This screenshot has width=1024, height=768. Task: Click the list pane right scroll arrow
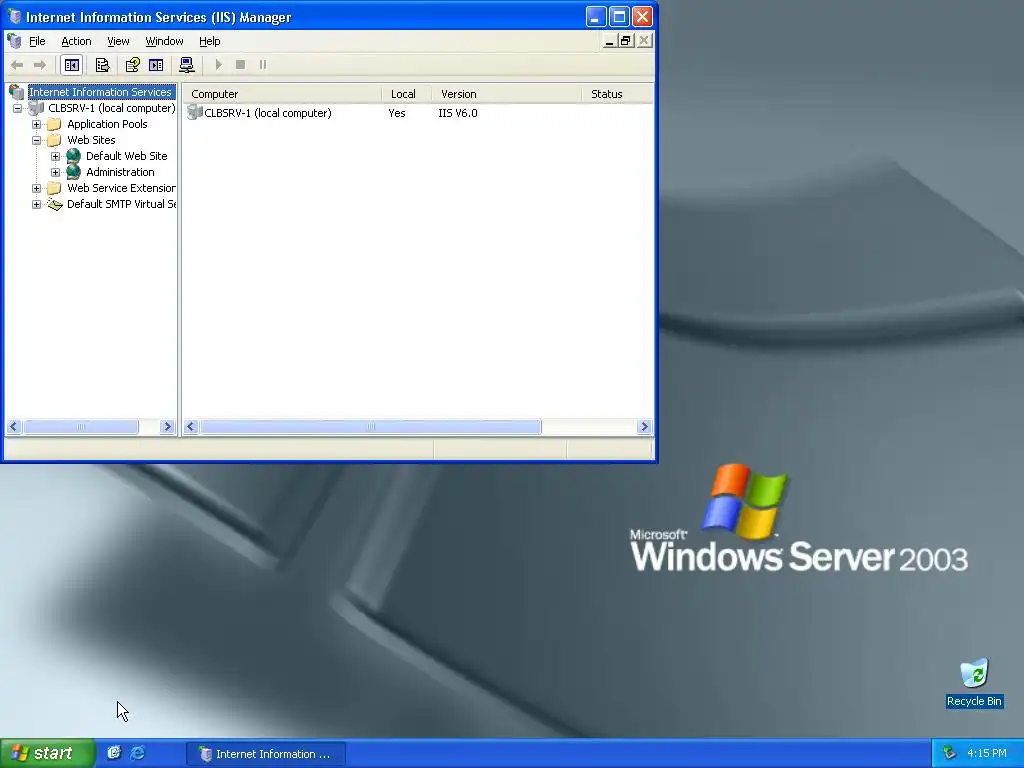[645, 426]
